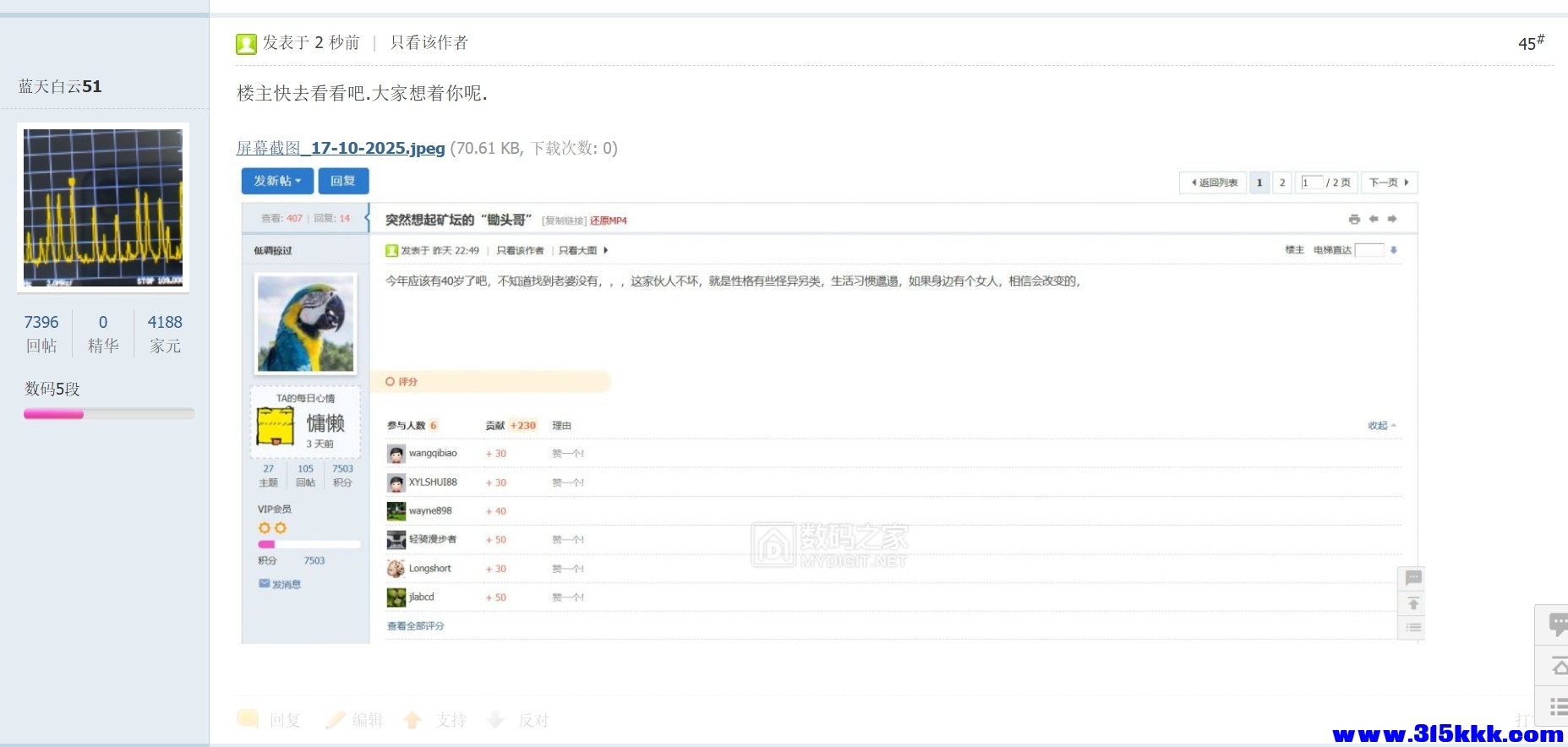Click the floating quick-reply chat icon at right edge

click(1556, 624)
